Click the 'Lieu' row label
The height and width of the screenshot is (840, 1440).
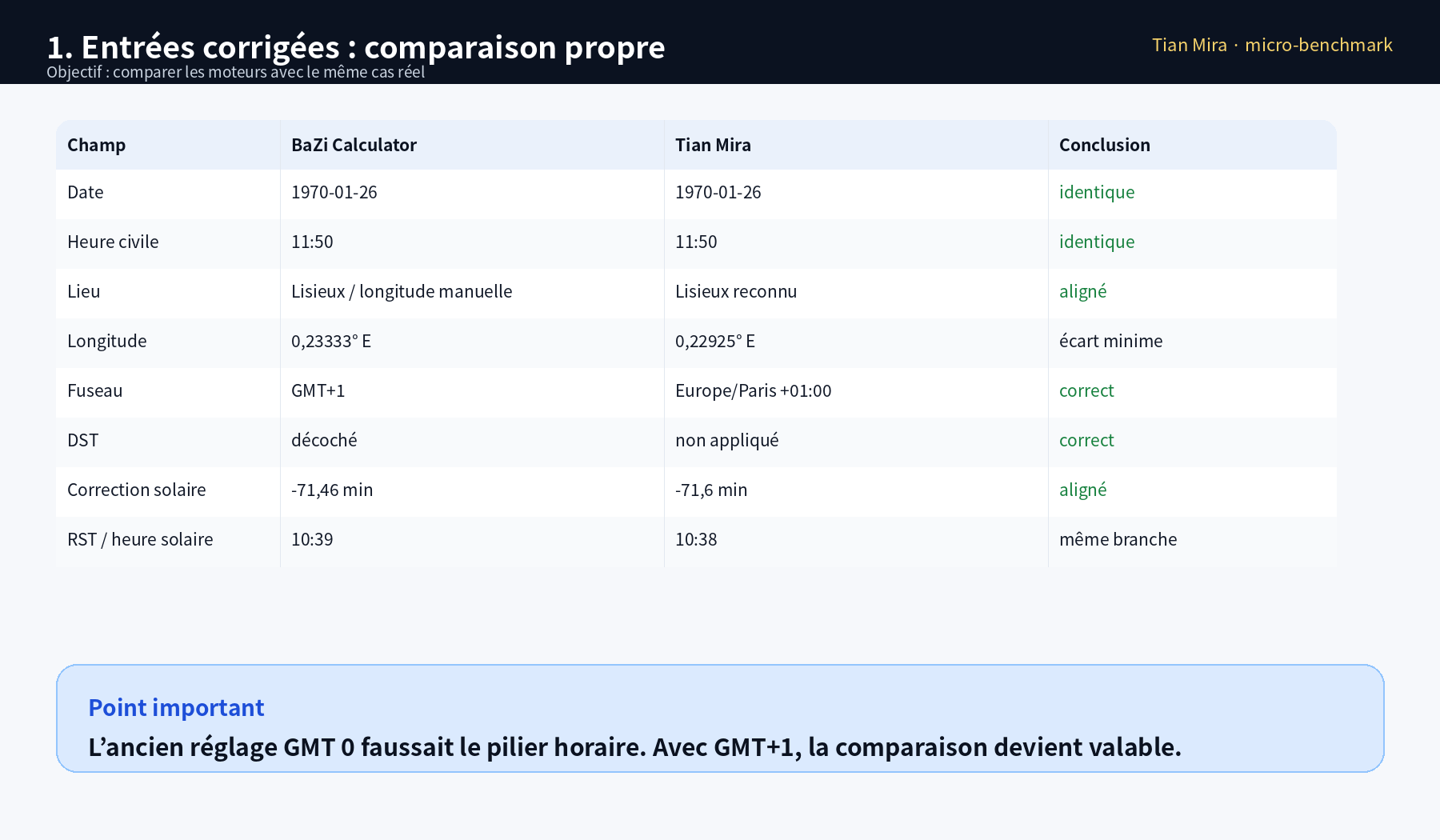coord(84,291)
